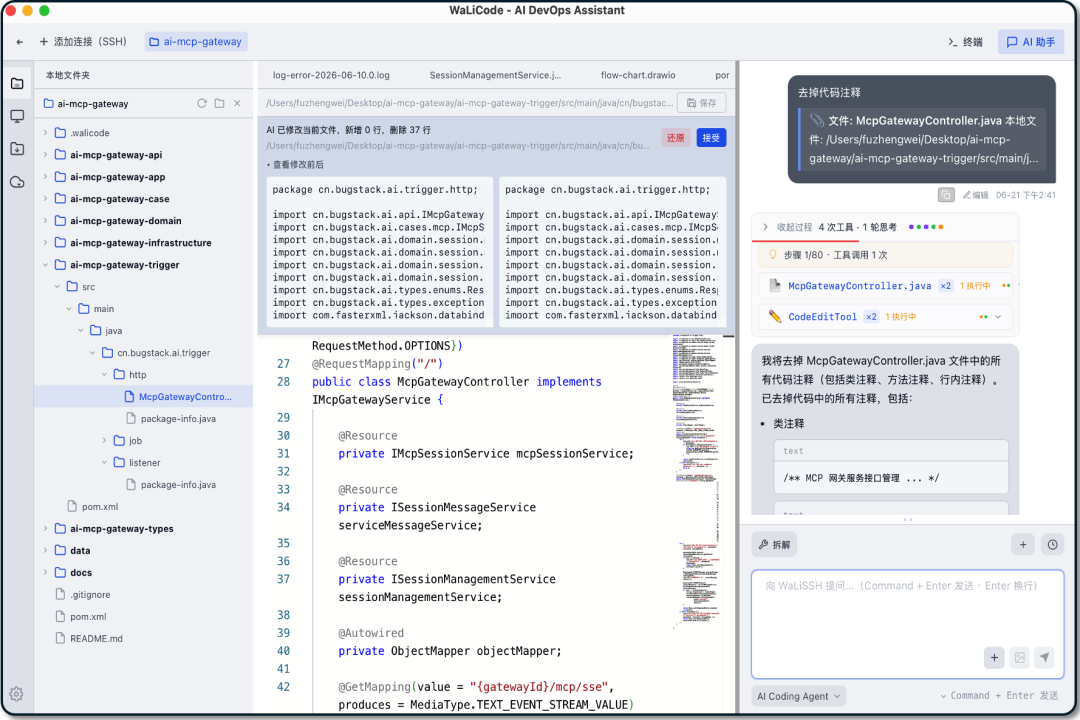Expand the data folder
1080x720 pixels.
pyautogui.click(x=45, y=551)
